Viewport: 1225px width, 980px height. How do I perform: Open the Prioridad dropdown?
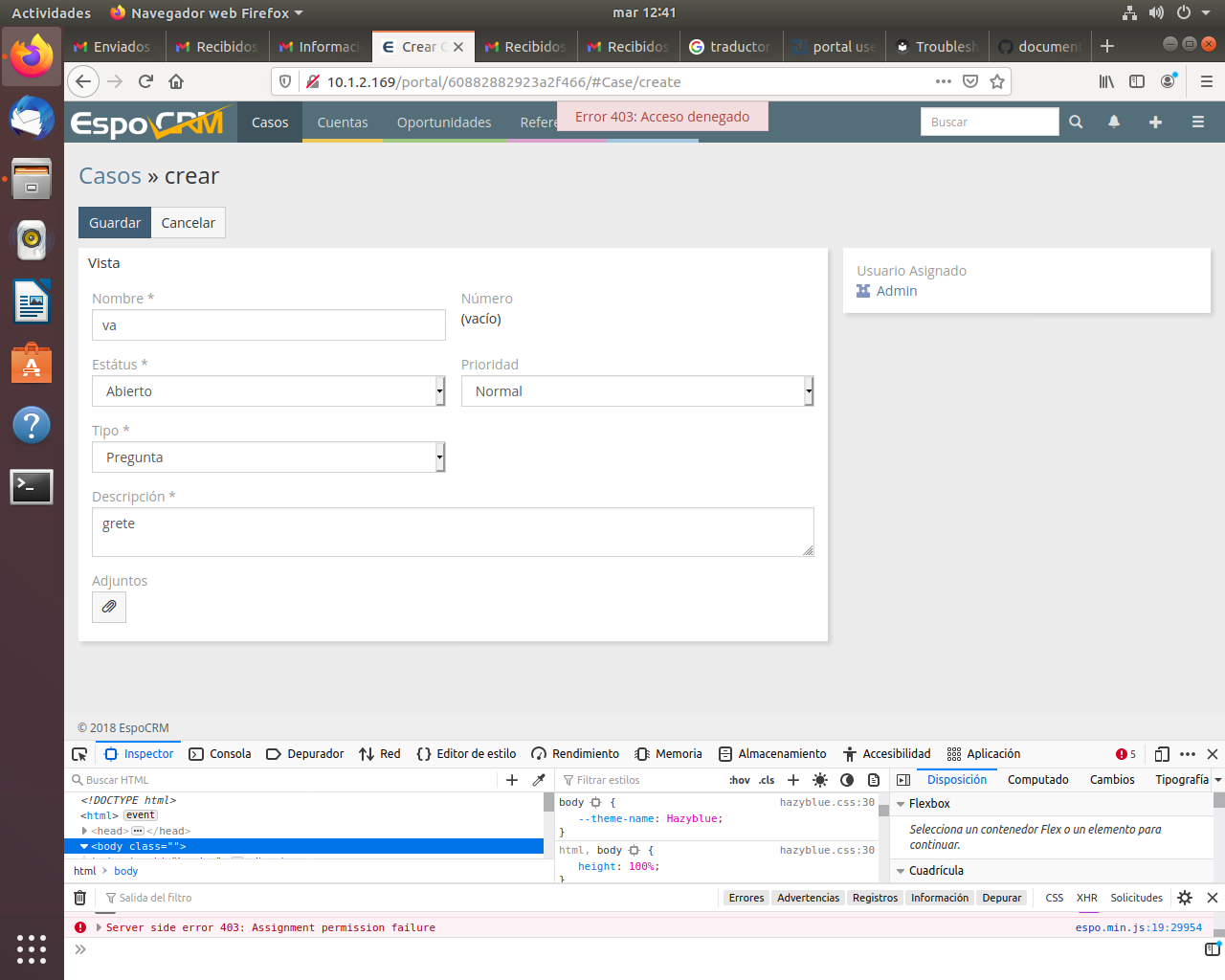coord(637,391)
